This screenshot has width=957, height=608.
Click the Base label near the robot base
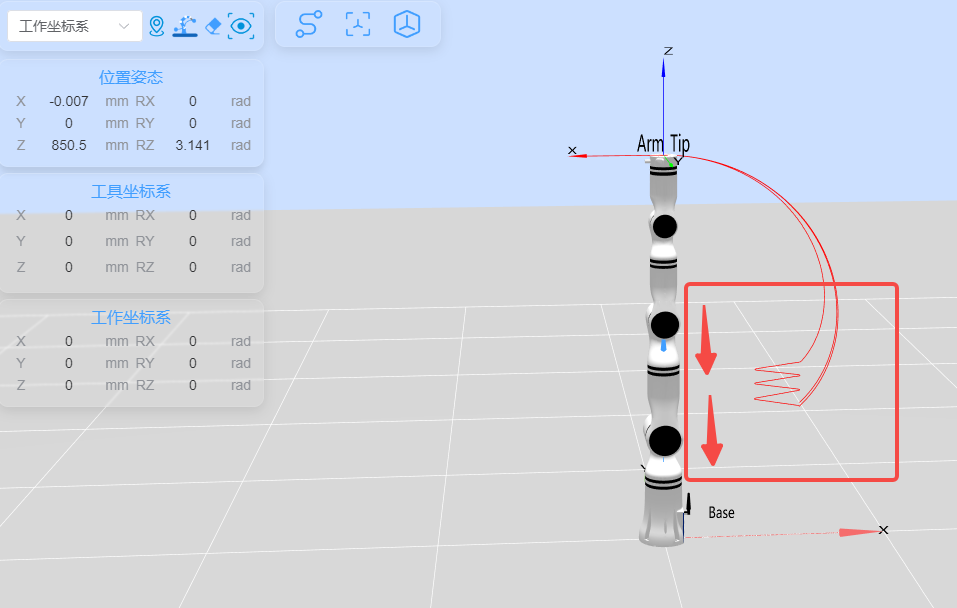pyautogui.click(x=721, y=512)
